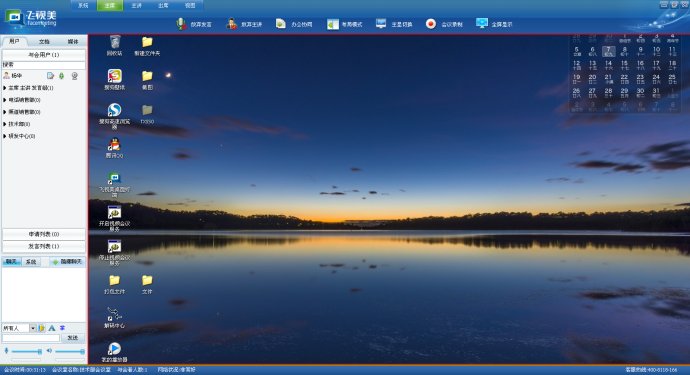Start recording with the red 会议录制 icon
This screenshot has width=690, height=375.
[431, 24]
